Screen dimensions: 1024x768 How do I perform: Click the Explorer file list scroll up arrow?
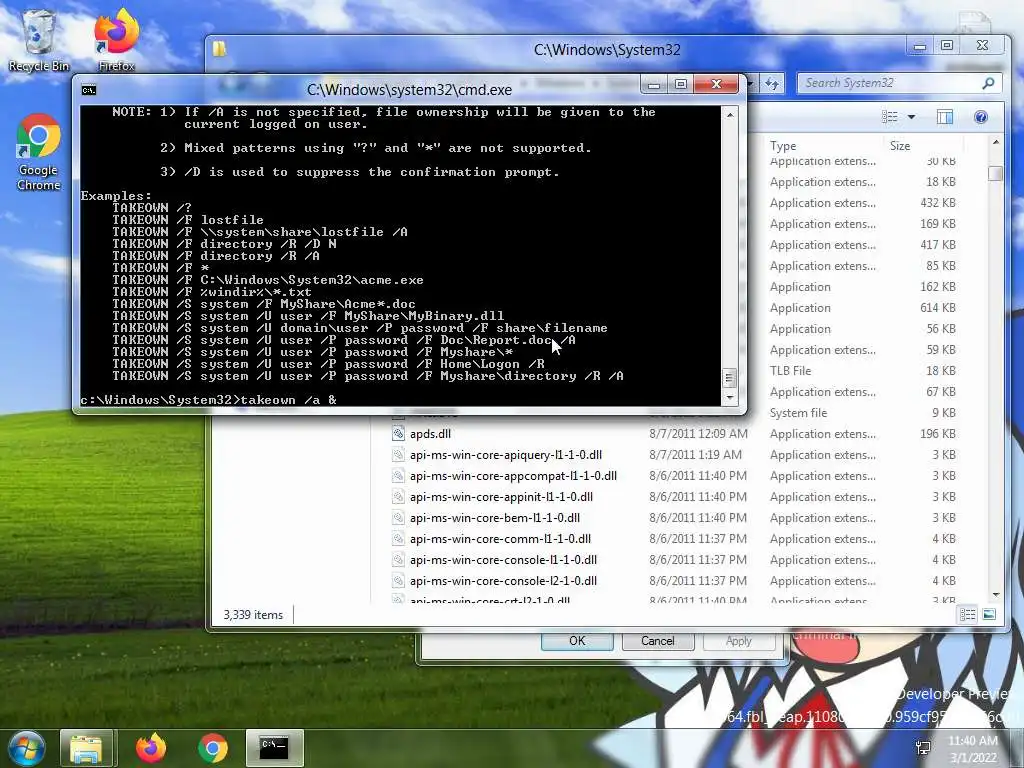point(995,142)
